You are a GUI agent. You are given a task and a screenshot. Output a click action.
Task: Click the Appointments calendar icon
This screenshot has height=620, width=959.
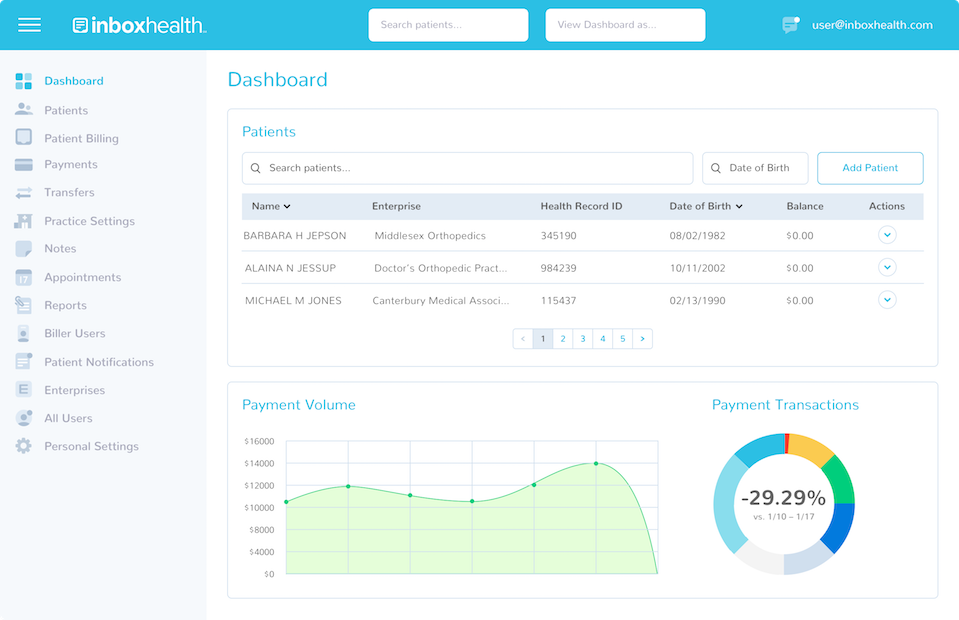(x=24, y=278)
